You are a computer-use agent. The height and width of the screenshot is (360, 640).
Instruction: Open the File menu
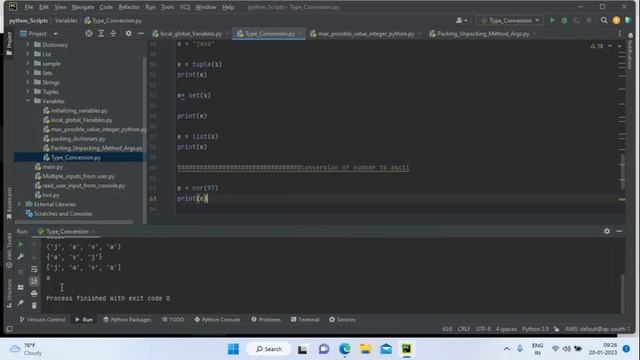pos(29,7)
